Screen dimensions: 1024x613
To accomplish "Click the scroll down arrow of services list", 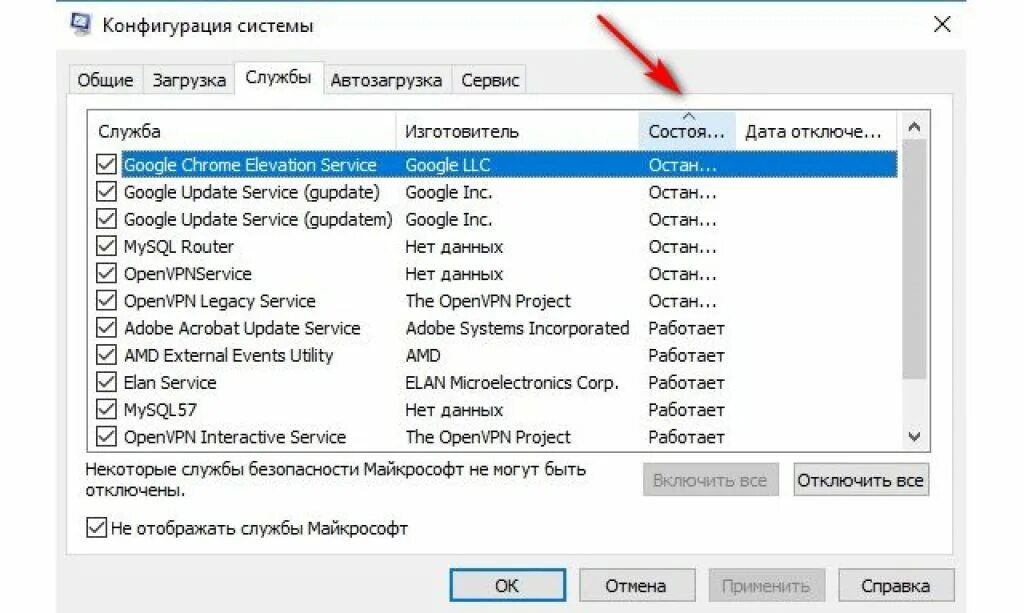I will (x=914, y=436).
